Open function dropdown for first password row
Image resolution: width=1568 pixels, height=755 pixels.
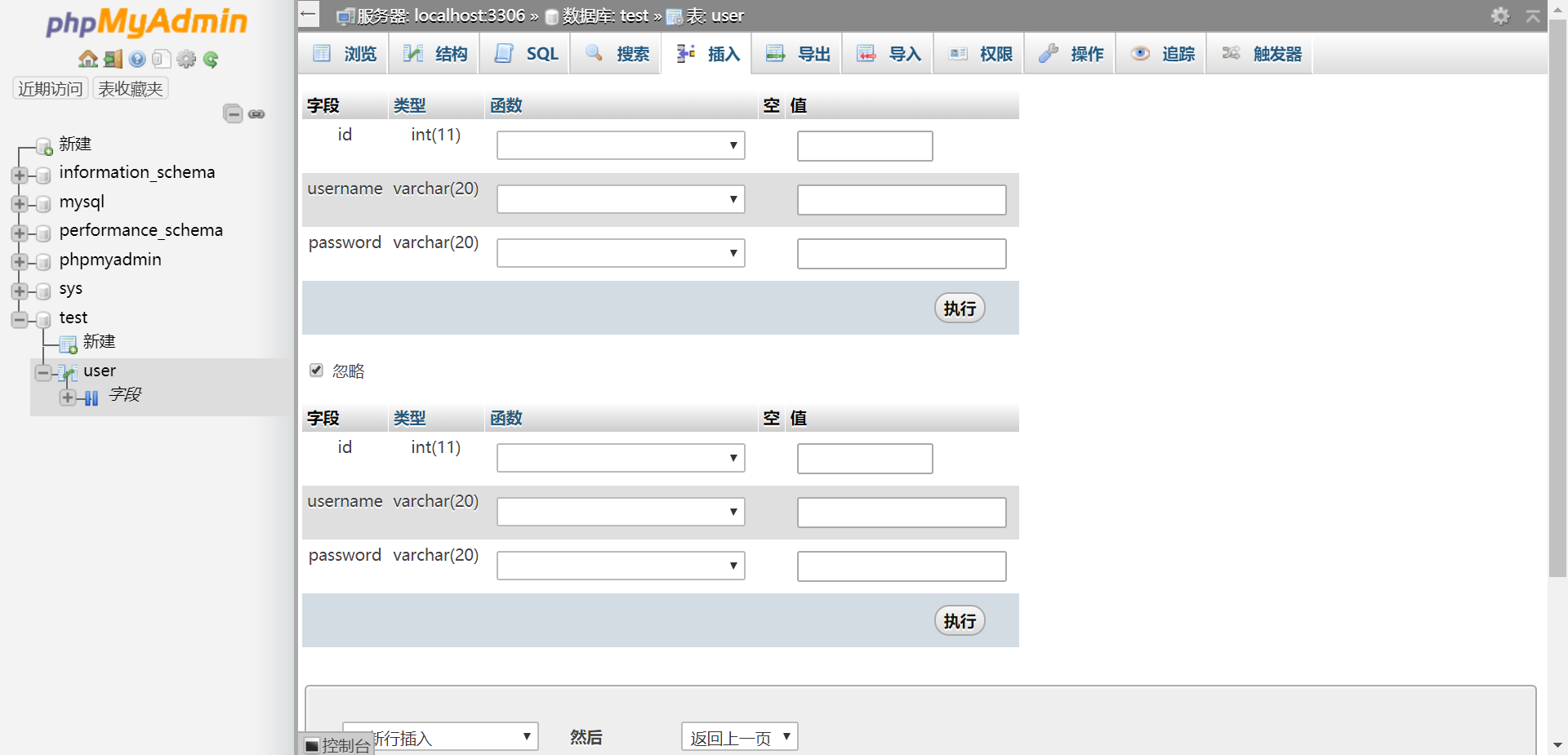click(621, 253)
